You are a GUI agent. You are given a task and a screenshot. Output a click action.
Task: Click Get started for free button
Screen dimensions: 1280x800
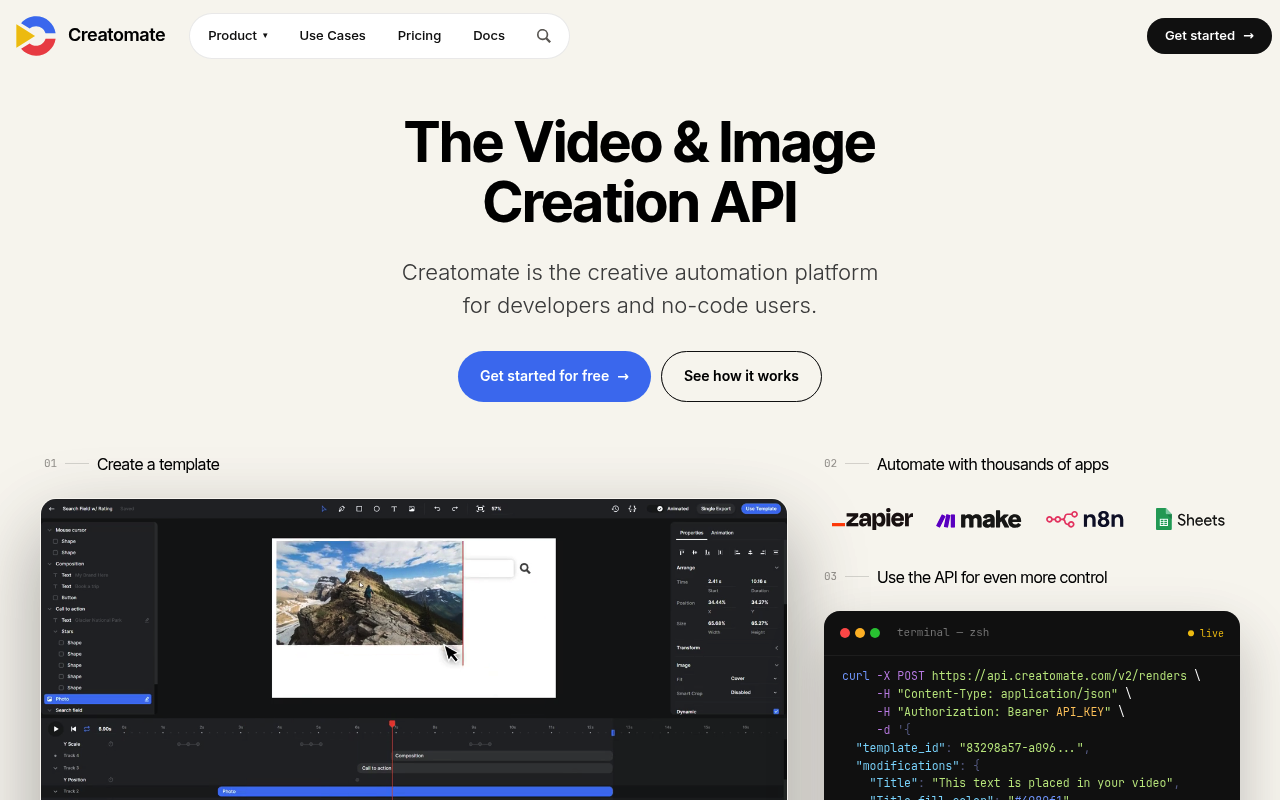pos(554,376)
